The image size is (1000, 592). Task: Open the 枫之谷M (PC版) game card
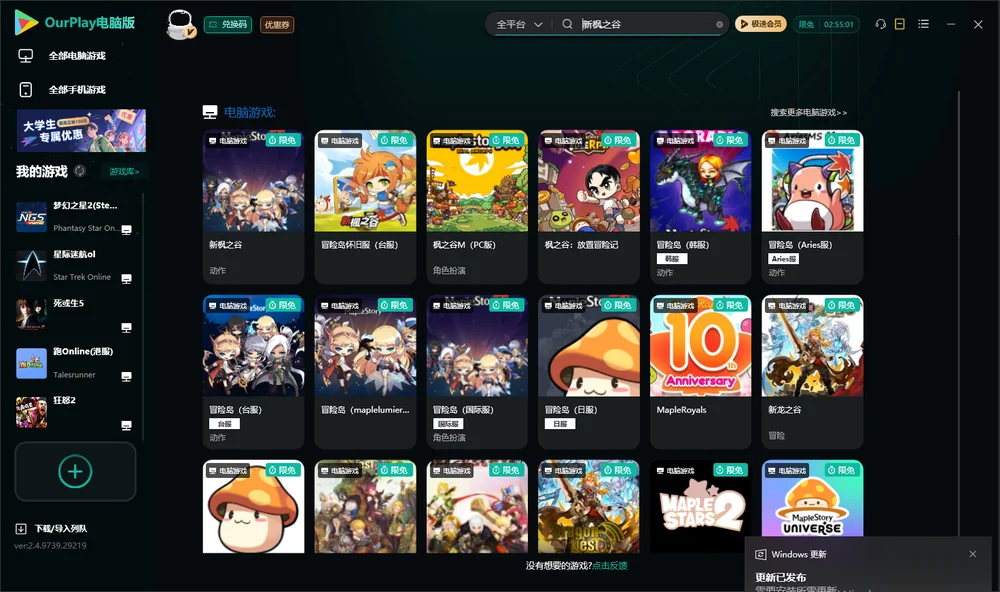[x=477, y=207]
